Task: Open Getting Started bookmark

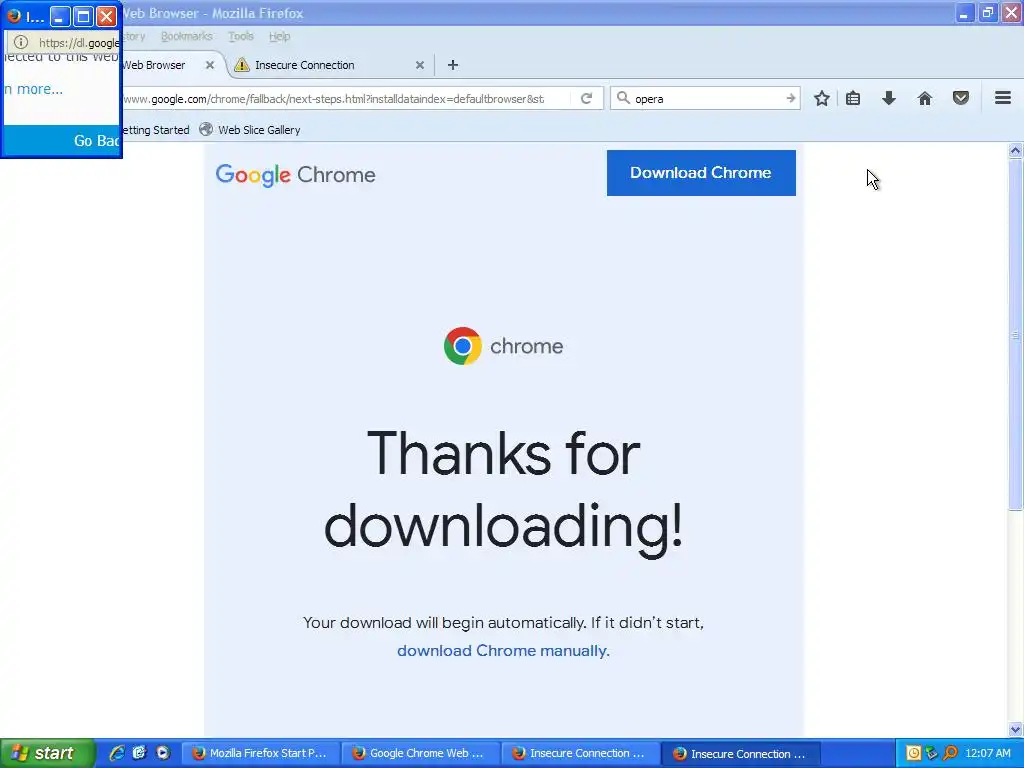Action: pyautogui.click(x=156, y=130)
